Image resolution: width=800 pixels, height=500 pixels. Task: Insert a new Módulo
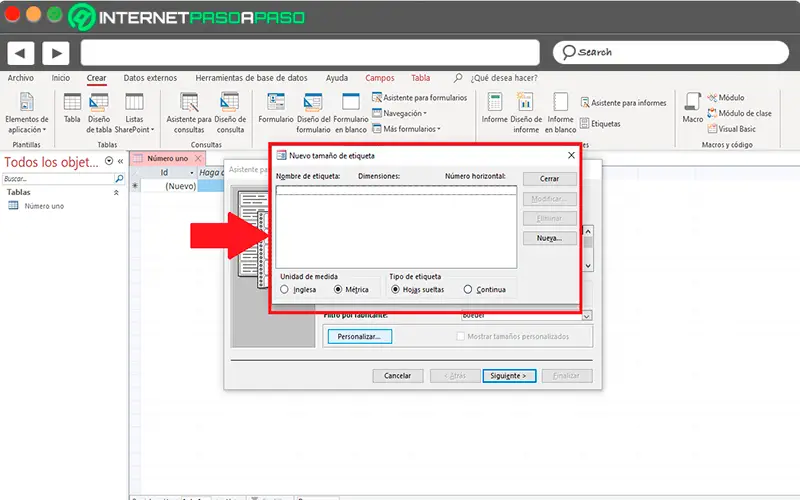pyautogui.click(x=726, y=97)
